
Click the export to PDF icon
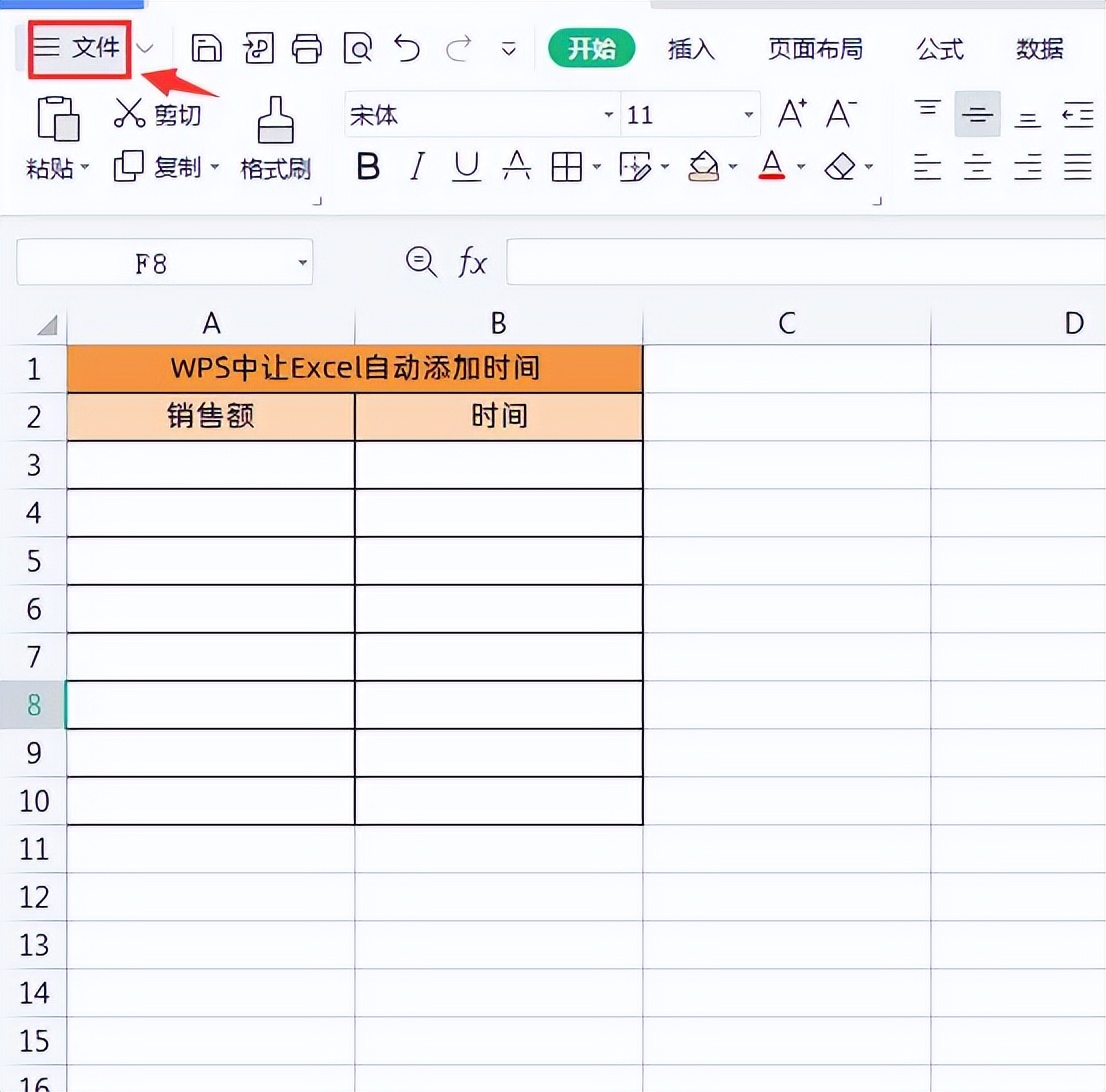258,49
